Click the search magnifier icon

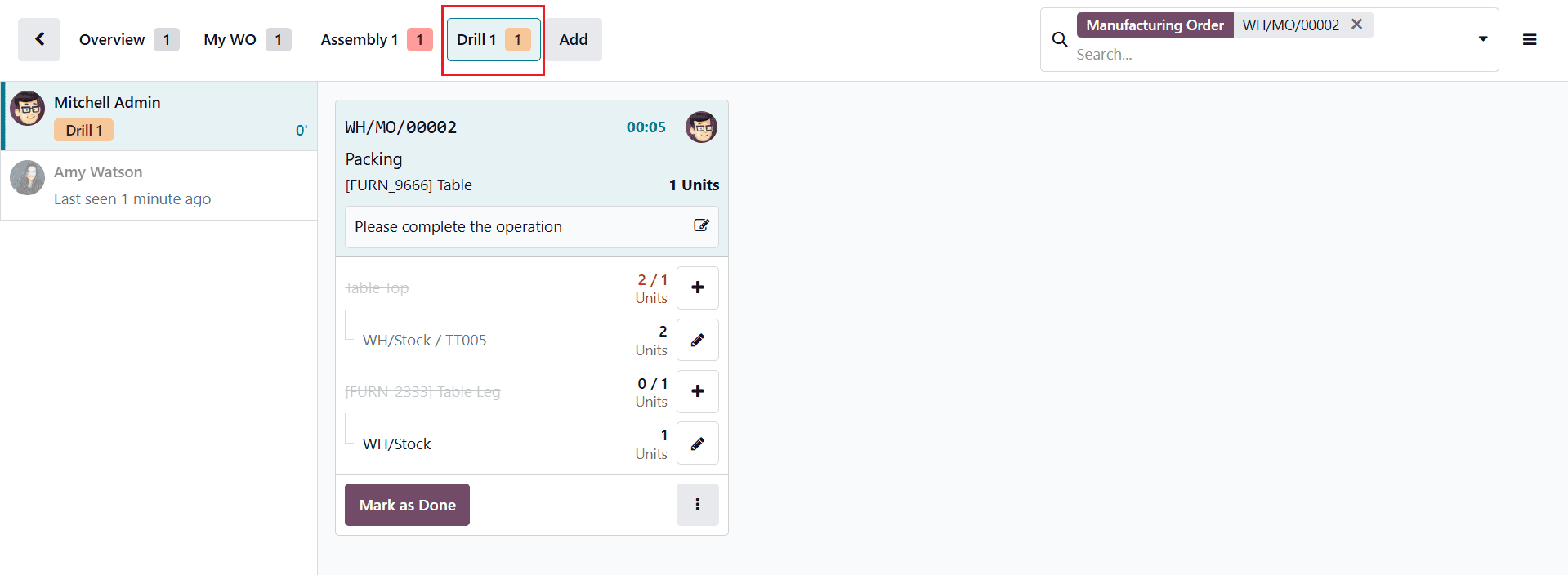point(1059,39)
